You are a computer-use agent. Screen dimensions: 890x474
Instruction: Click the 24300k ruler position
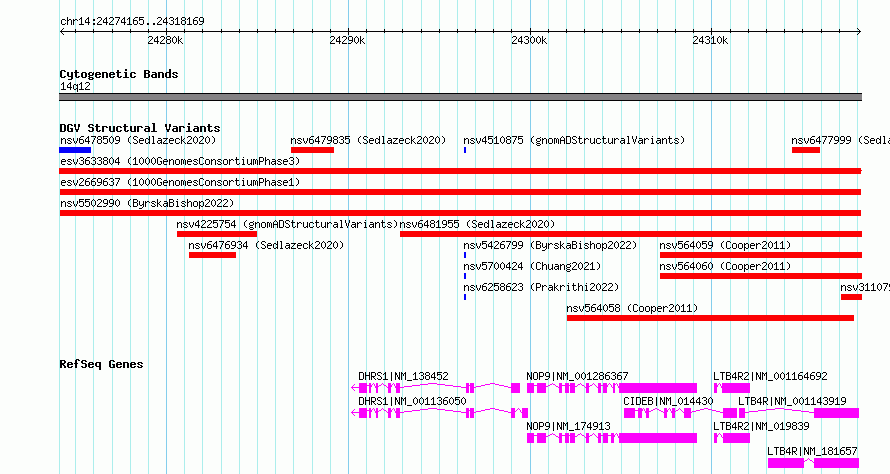coord(529,40)
